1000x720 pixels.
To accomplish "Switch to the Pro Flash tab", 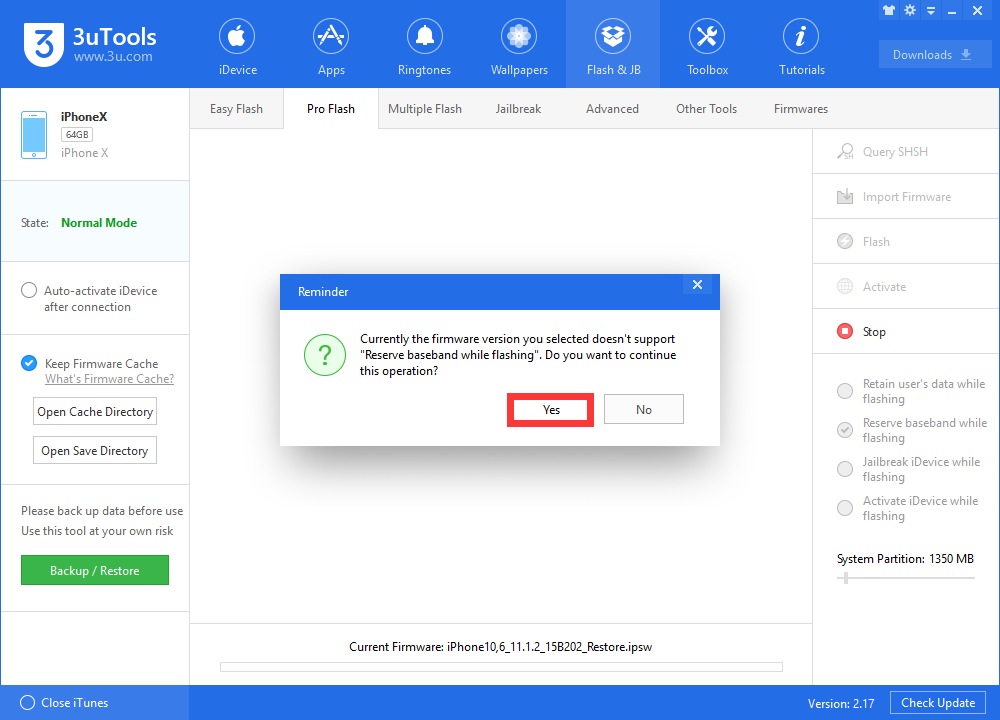I will [x=331, y=108].
